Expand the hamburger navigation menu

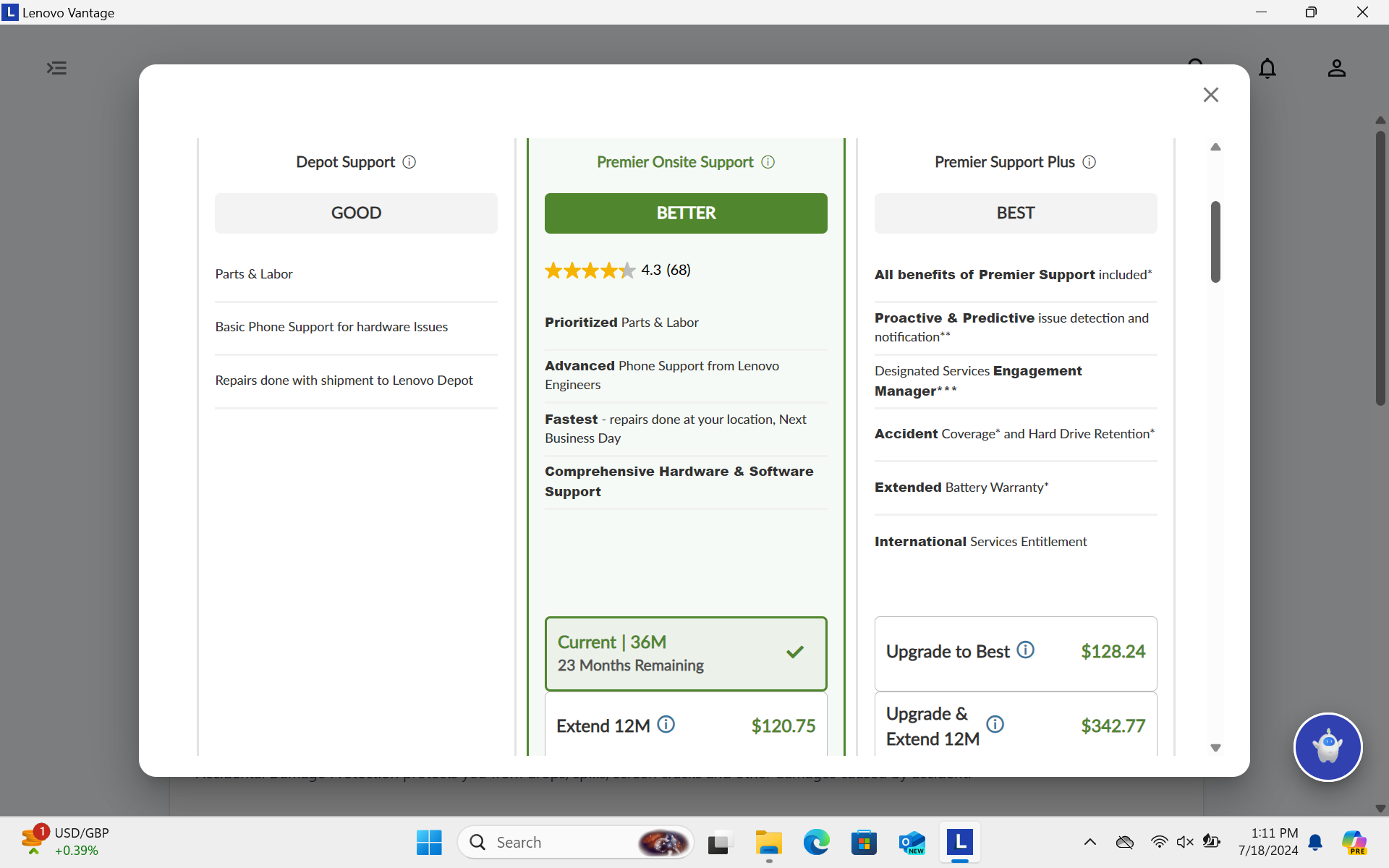(56, 68)
